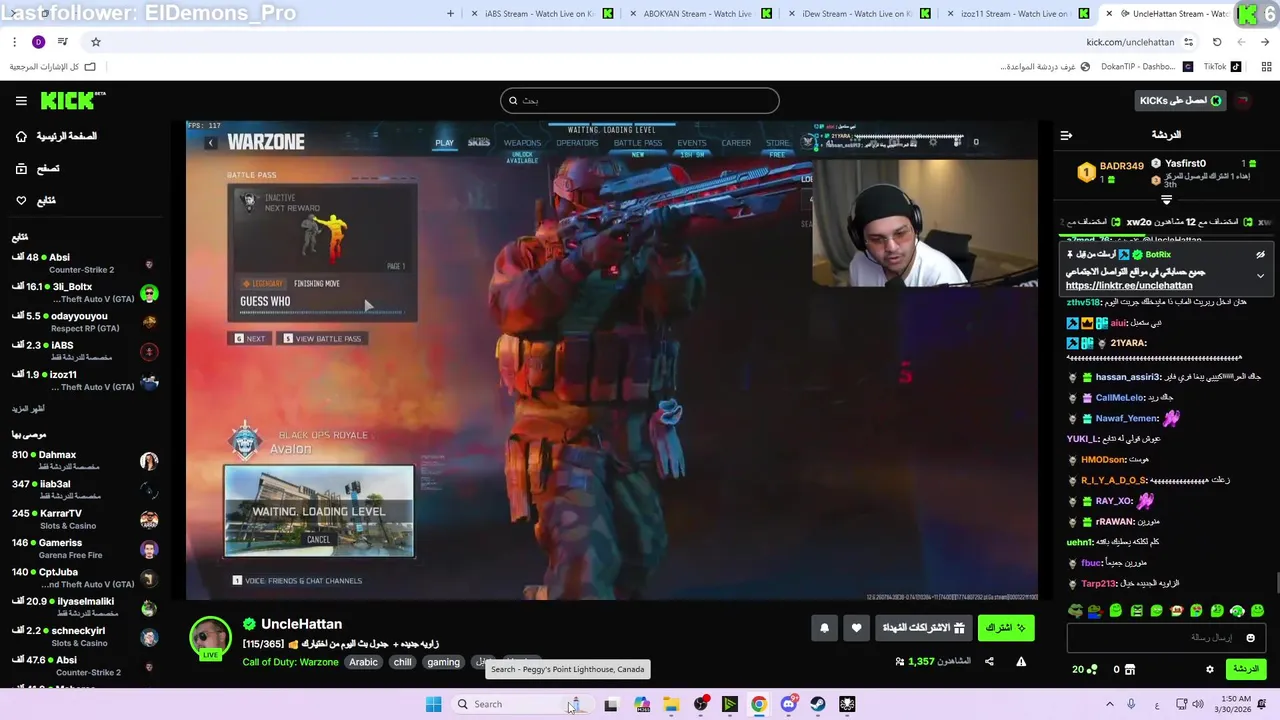This screenshot has height=720, width=1280.
Task: Open the home page sidebar item
Action: [56, 136]
